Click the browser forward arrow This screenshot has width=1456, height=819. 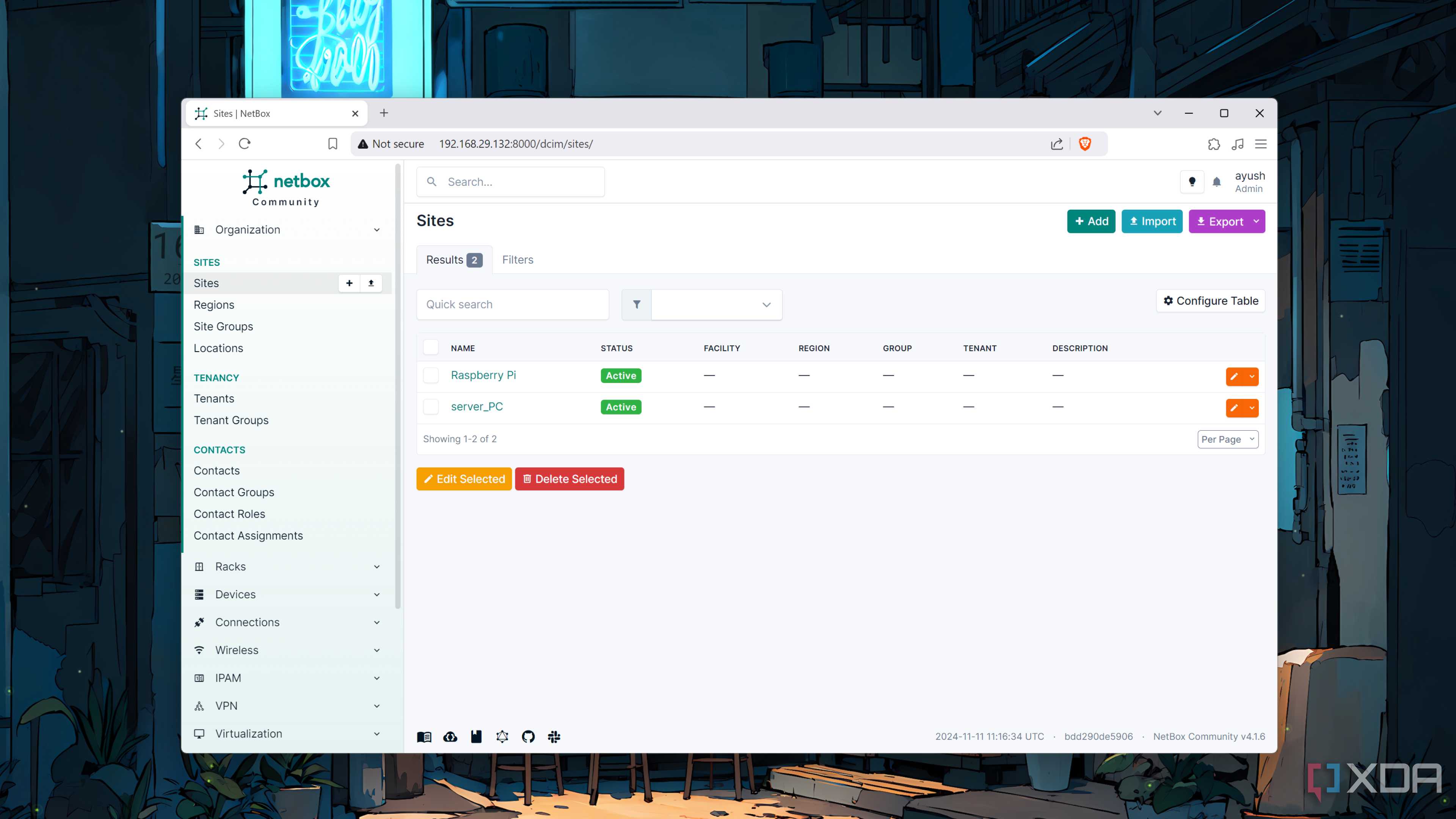click(221, 144)
